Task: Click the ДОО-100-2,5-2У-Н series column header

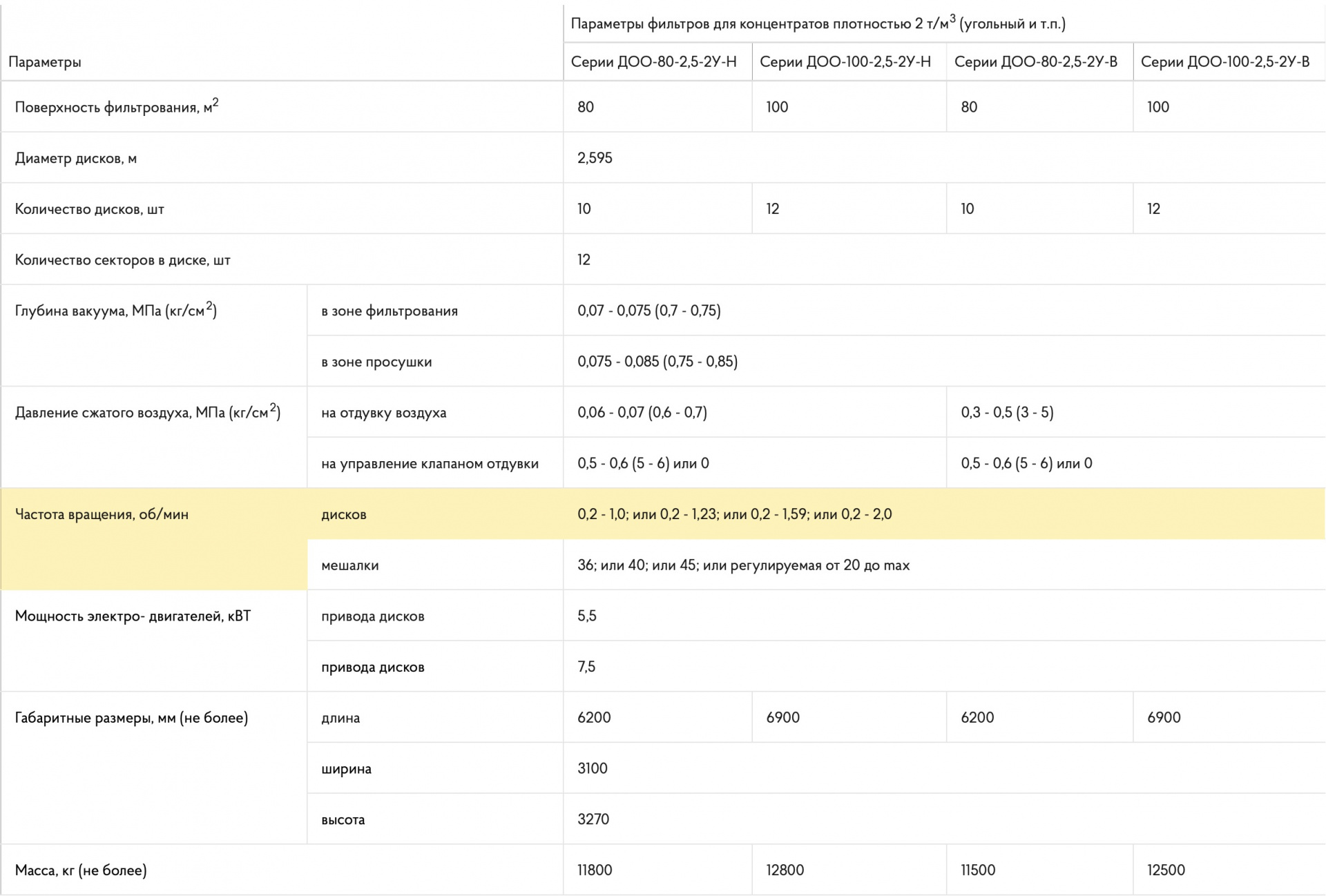Action: 845,62
